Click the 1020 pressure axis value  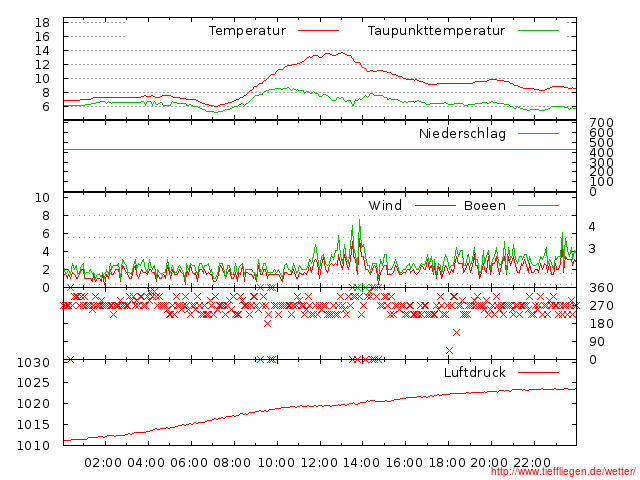[33, 404]
